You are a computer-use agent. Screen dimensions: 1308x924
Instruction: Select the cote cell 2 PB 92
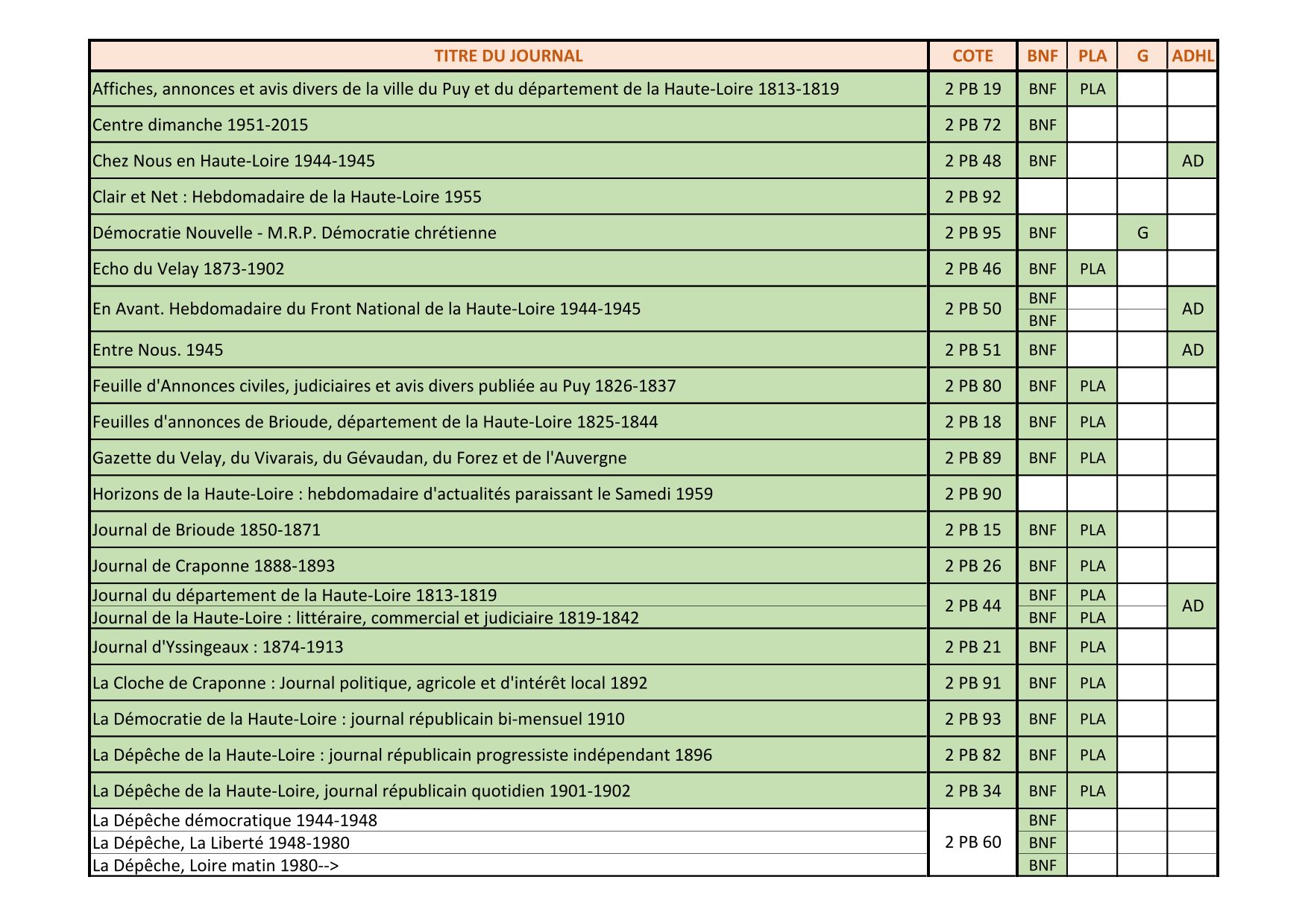point(972,197)
